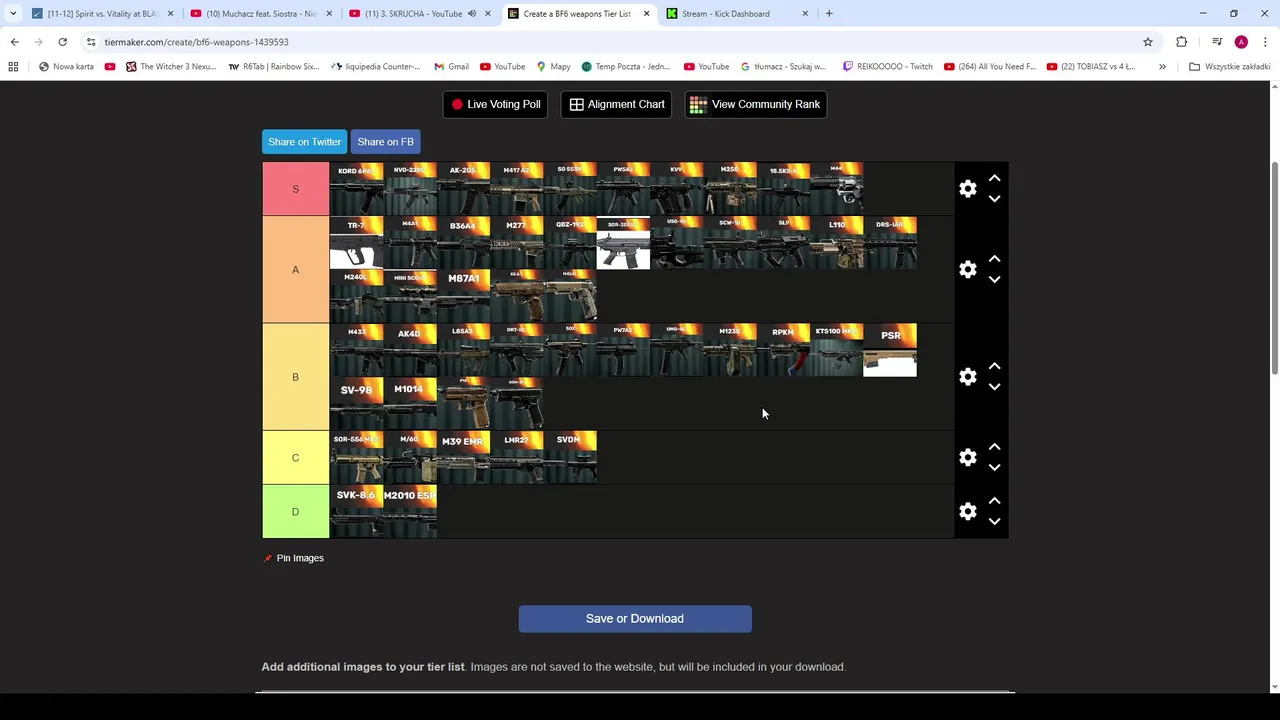Select the SV-98 sniper thumbnail
The width and height of the screenshot is (1280, 720).
[356, 404]
